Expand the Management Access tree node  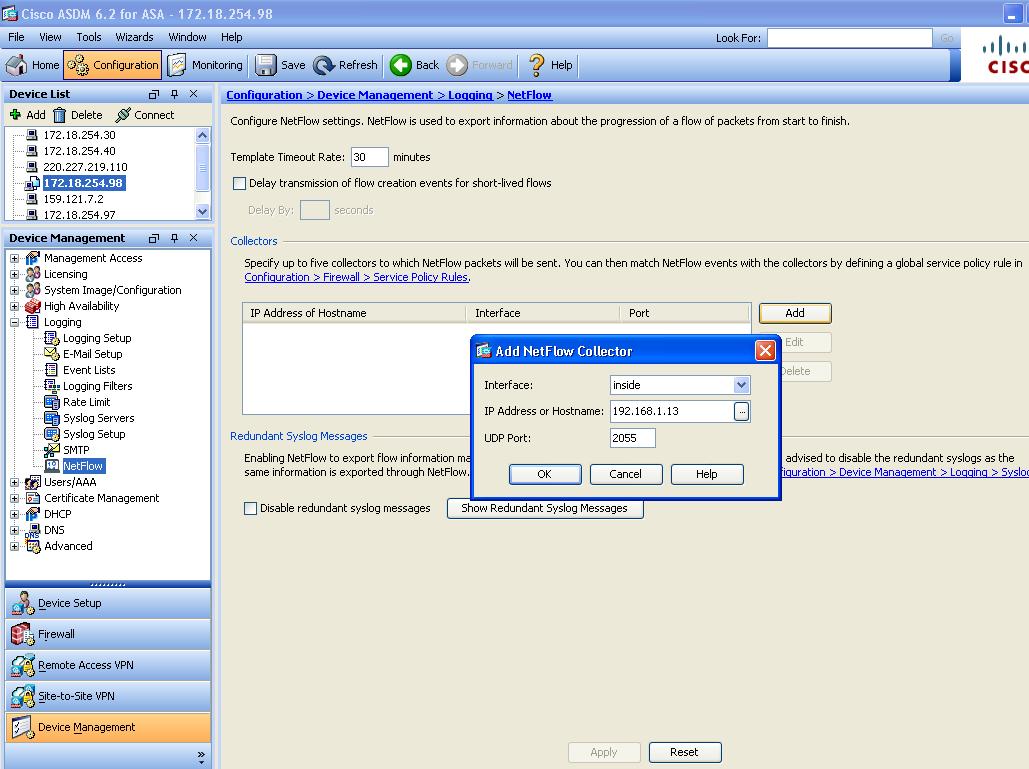[14, 259]
